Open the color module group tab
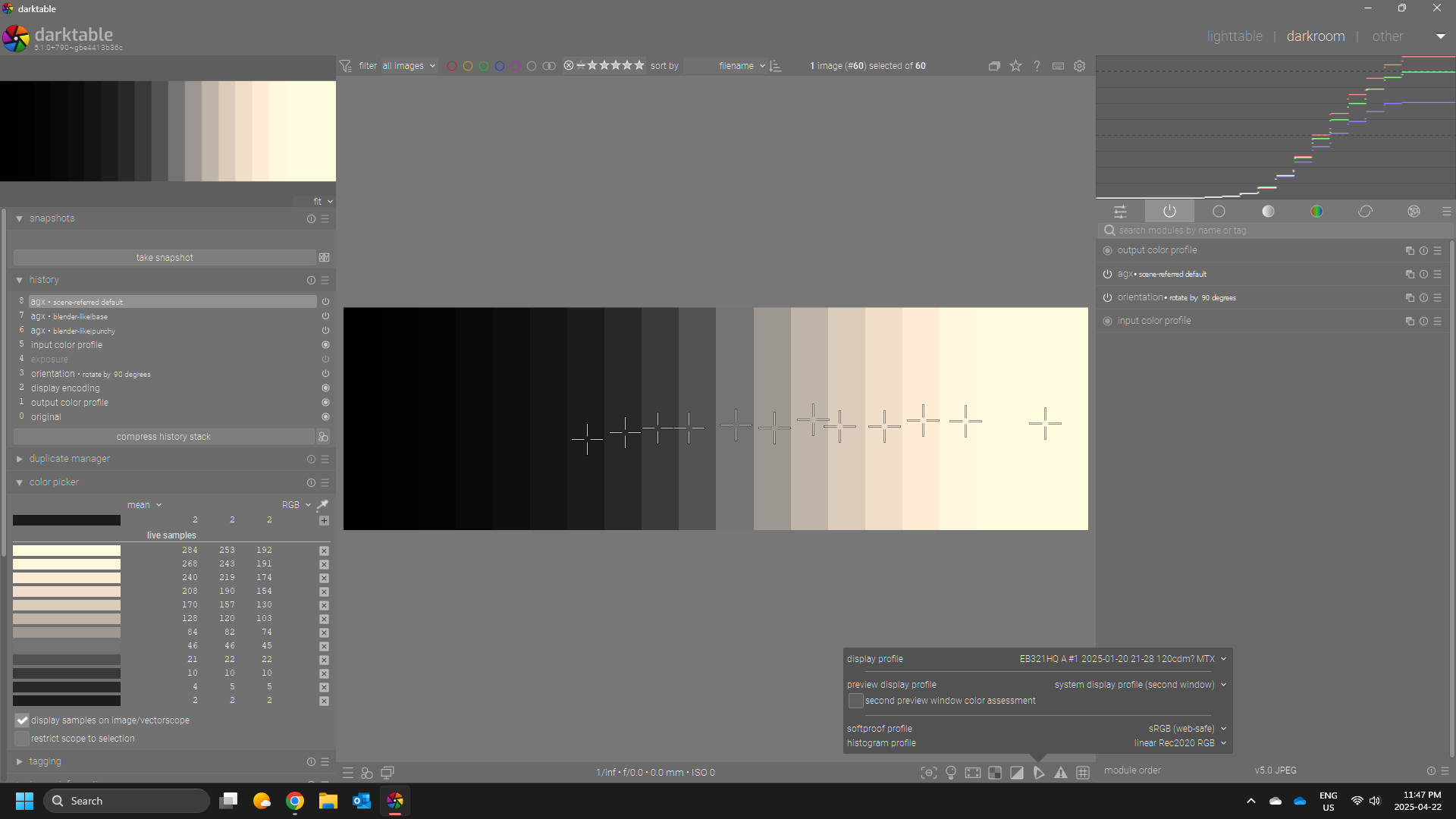 1316,212
